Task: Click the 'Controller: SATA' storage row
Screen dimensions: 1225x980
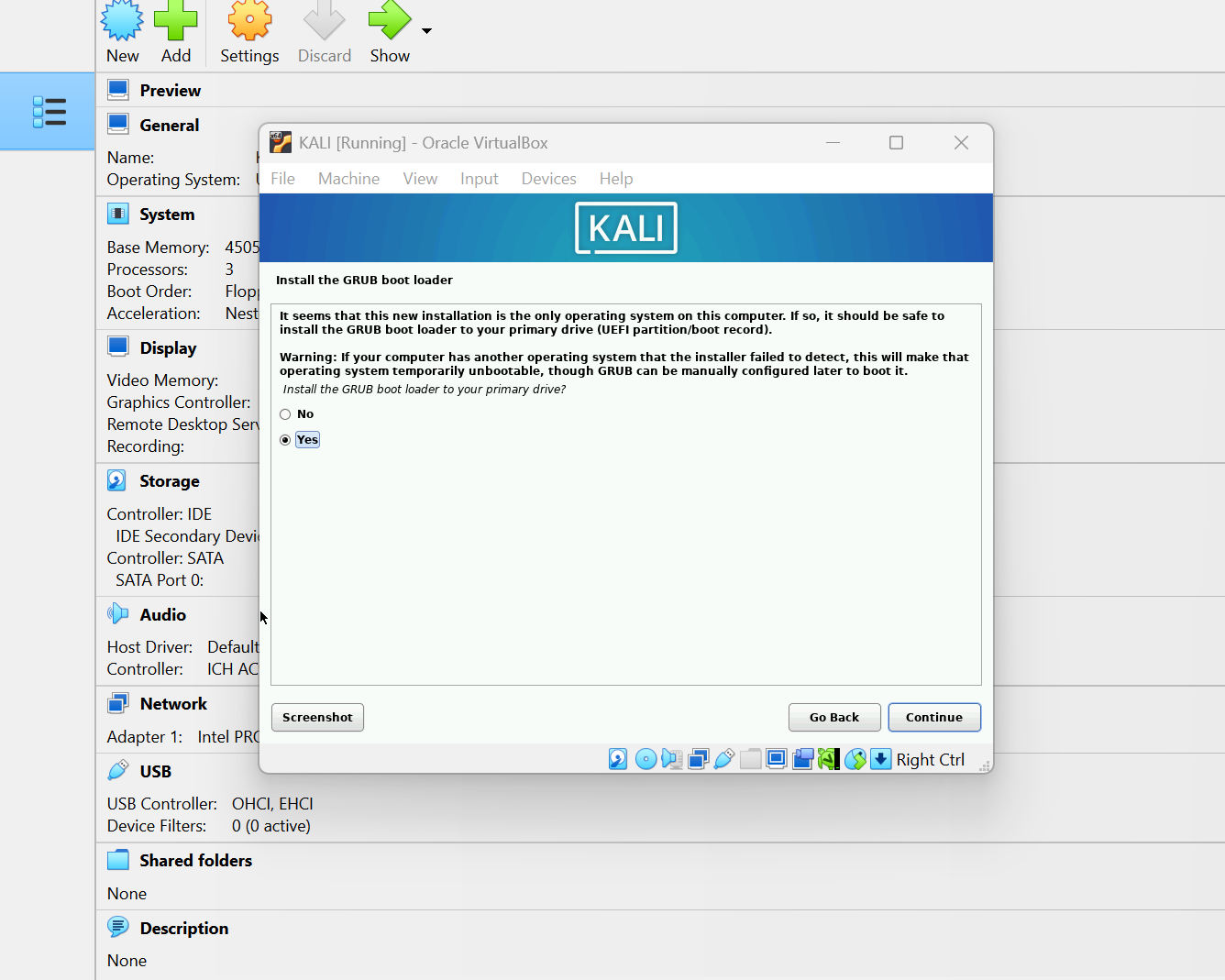Action: click(165, 558)
